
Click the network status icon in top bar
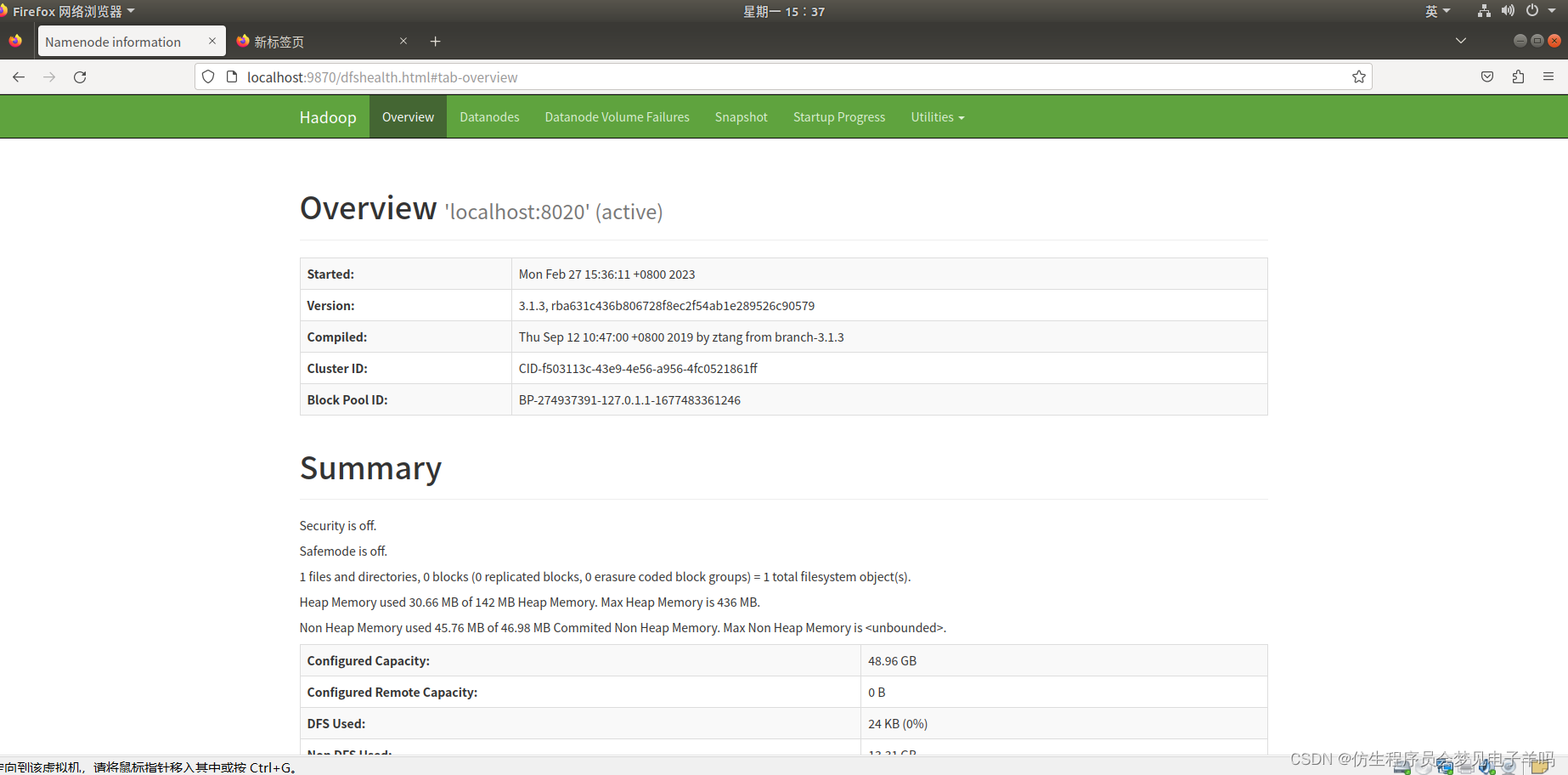click(x=1484, y=11)
